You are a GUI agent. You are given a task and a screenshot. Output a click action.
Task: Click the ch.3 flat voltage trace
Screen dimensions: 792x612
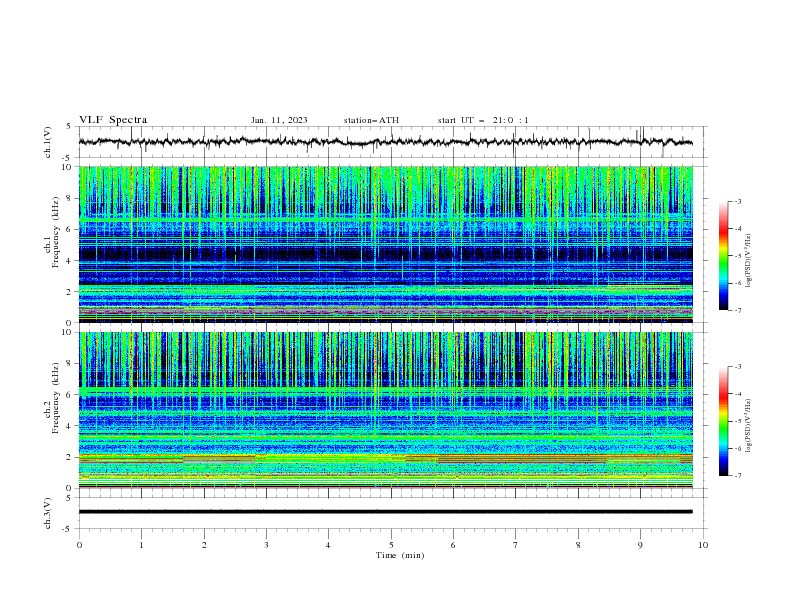point(385,512)
